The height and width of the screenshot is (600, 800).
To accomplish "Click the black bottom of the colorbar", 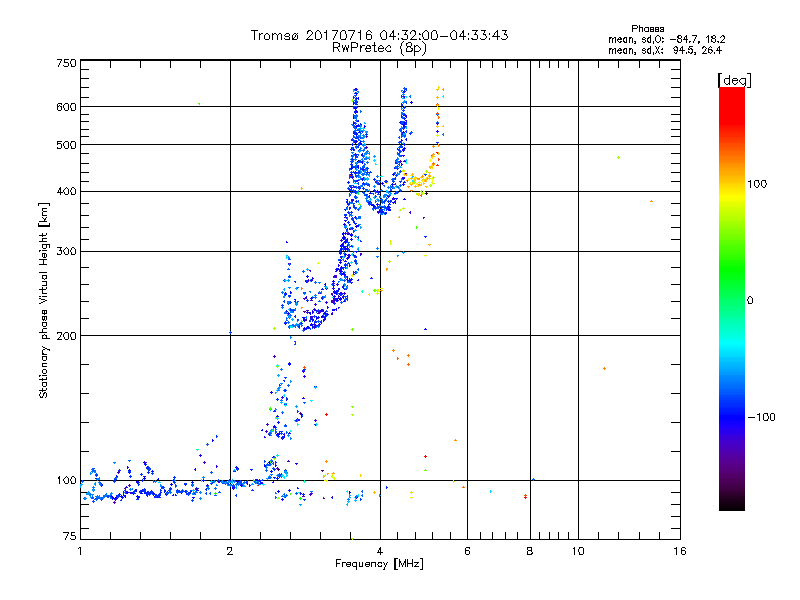I will click(732, 503).
